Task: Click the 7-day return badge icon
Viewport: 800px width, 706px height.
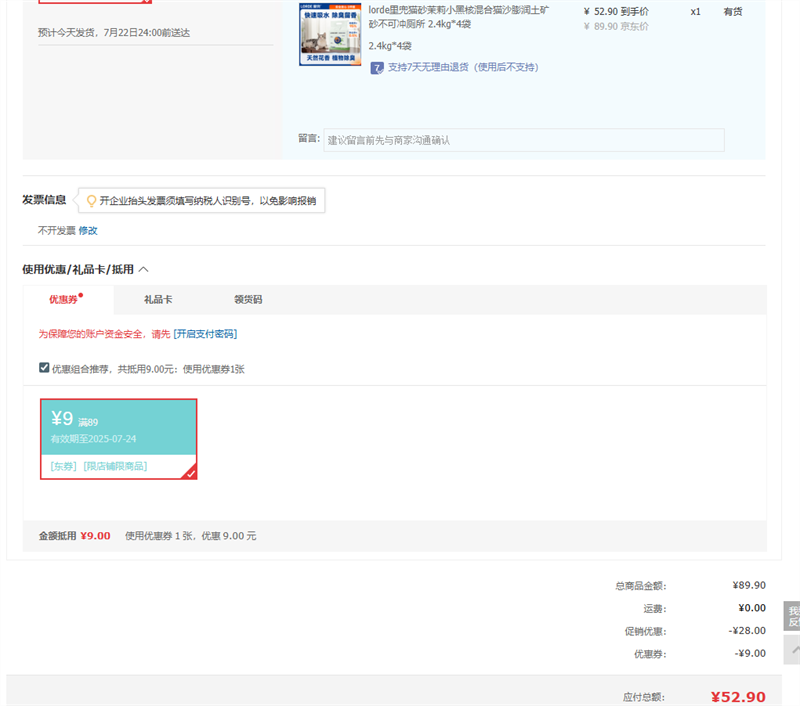Action: [x=377, y=68]
